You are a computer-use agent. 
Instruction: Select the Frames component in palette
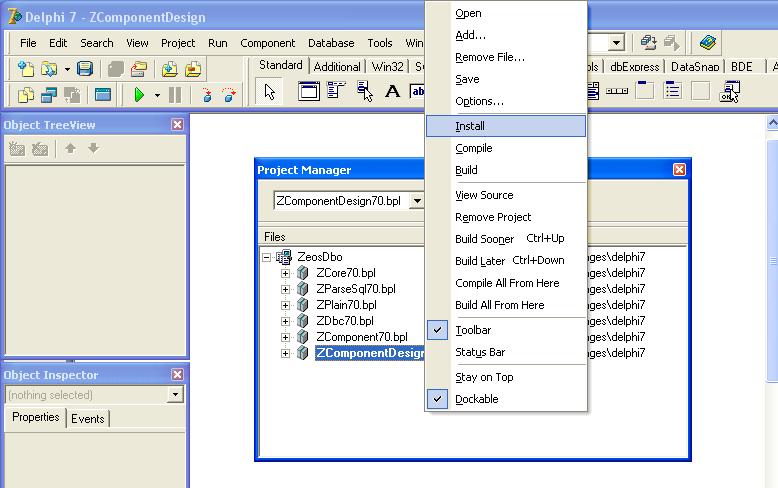pyautogui.click(x=309, y=92)
